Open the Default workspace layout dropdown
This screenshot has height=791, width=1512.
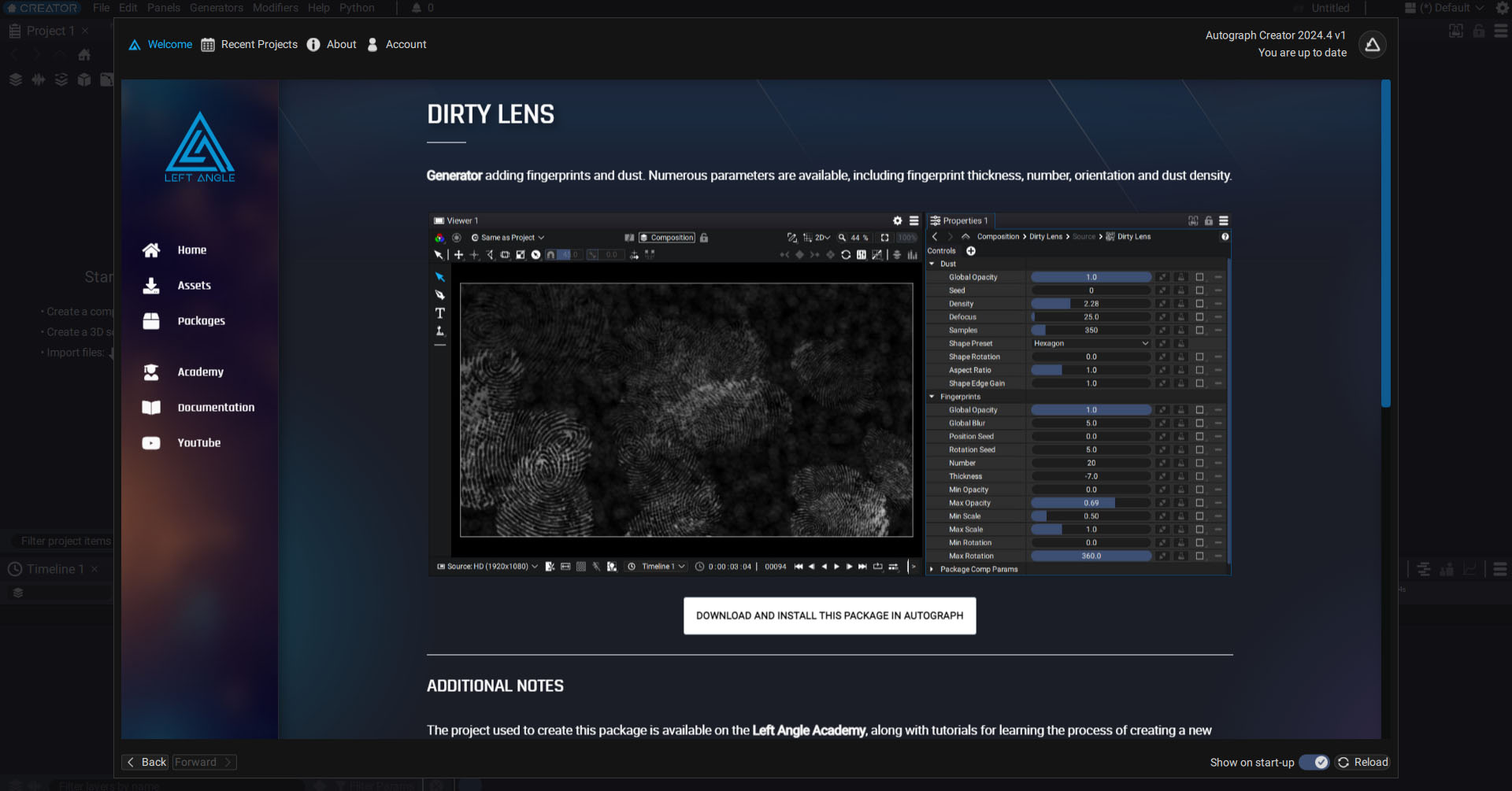point(1444,8)
